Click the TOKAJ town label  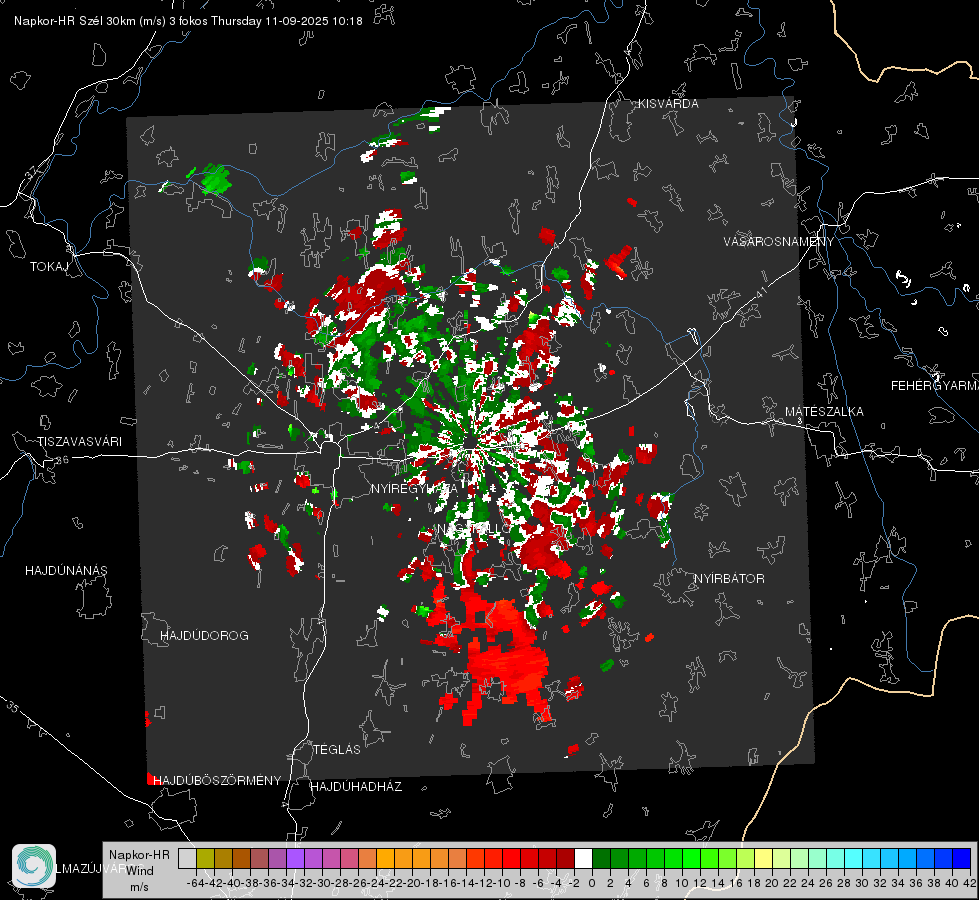pos(49,267)
